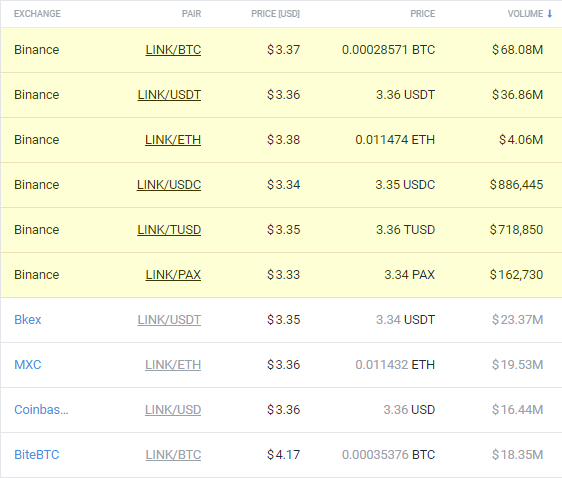Open Bkex LINK/USDT pair link

[x=169, y=319]
